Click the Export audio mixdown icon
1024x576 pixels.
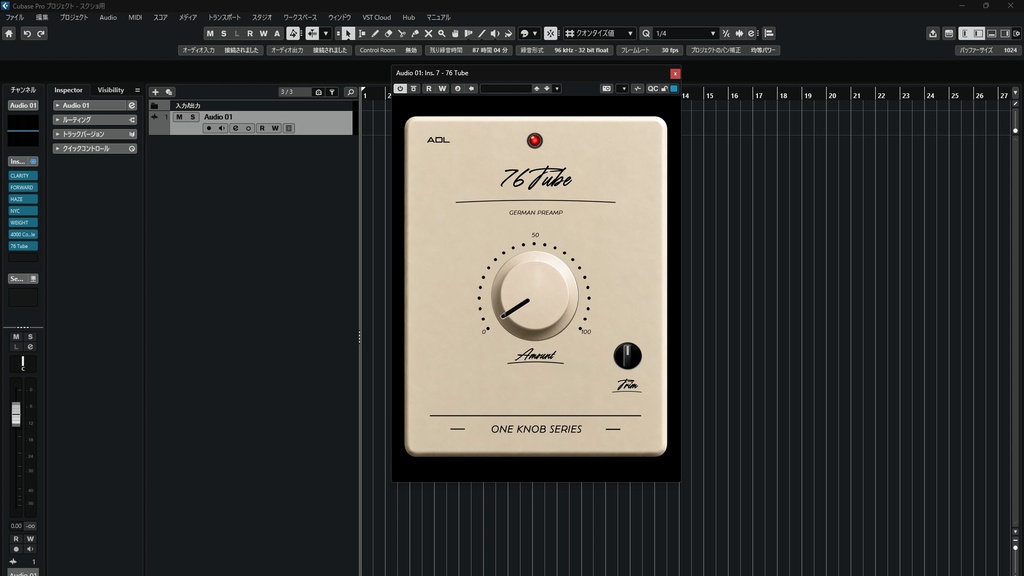pos(933,33)
